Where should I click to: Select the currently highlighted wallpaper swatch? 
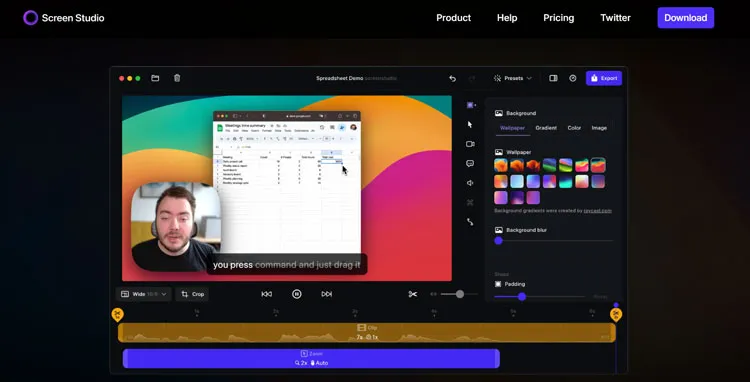598,165
